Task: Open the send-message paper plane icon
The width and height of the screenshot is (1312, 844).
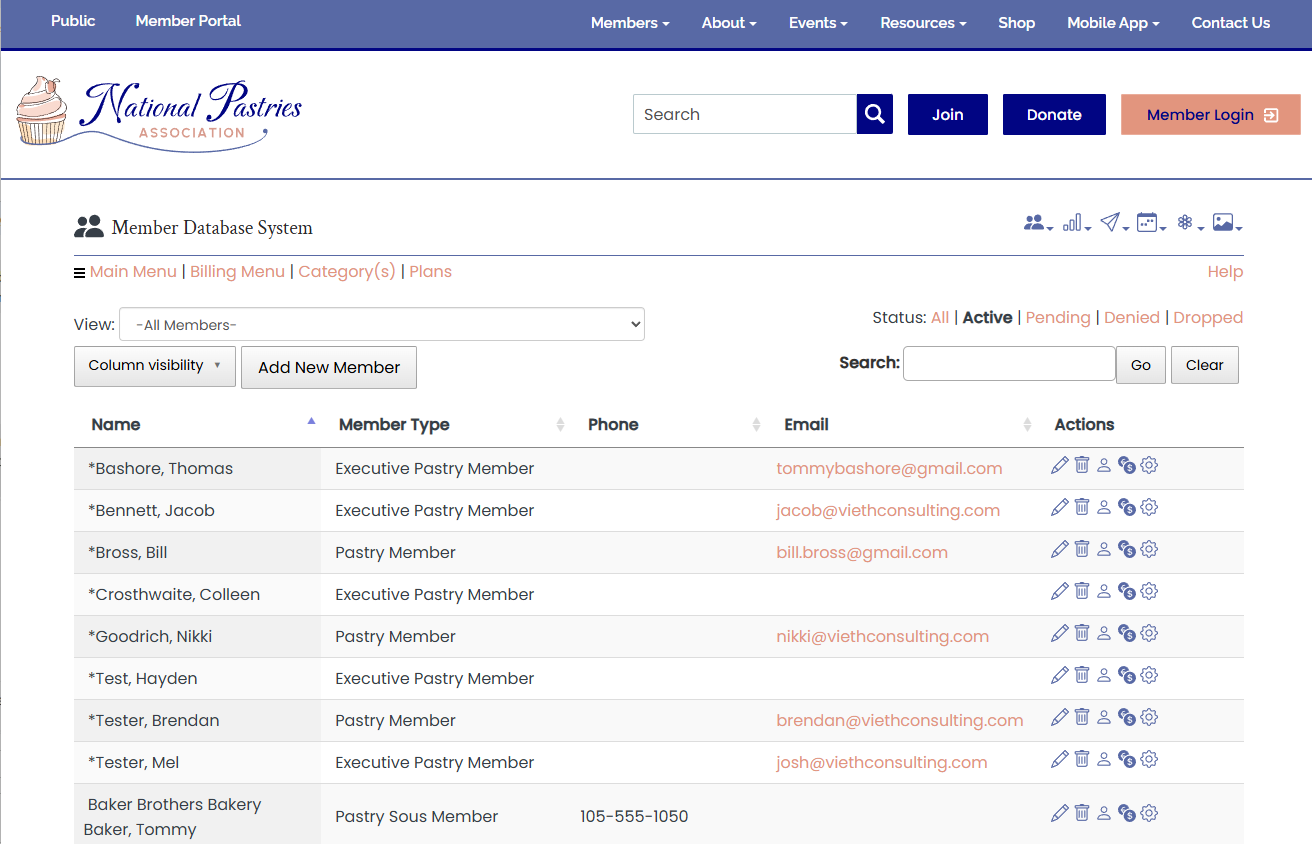Action: [1111, 222]
